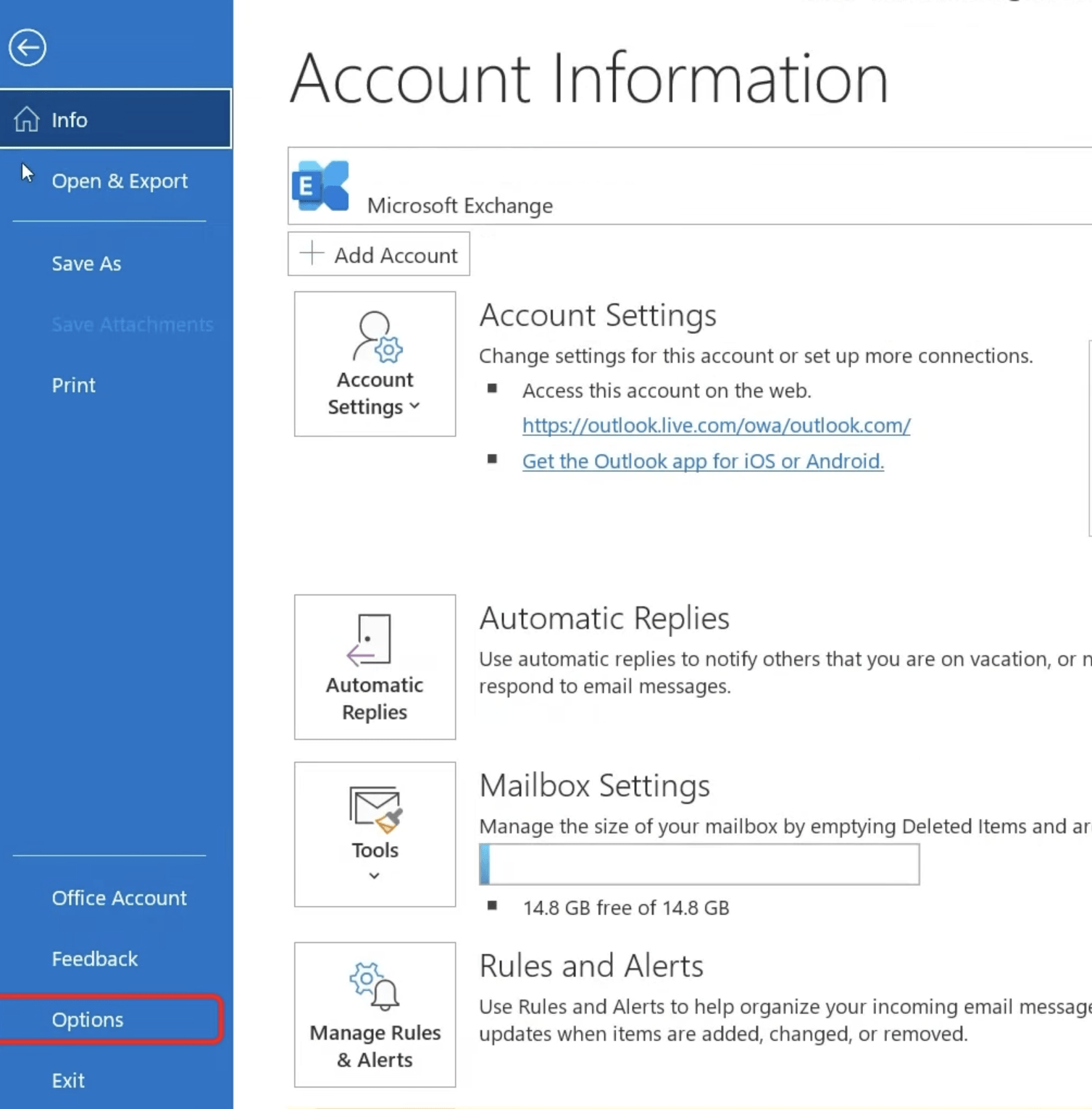Open the outlook.live.com web access link
Screen dimensions: 1092x1109
coord(716,425)
